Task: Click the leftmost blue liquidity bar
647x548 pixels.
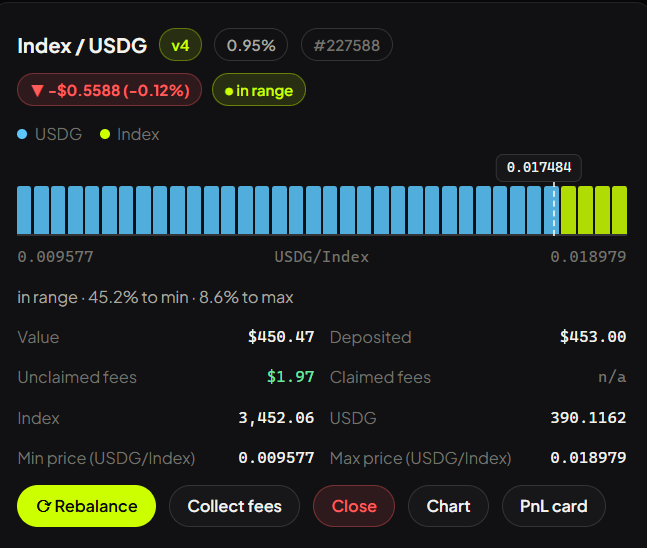Action: 24,210
